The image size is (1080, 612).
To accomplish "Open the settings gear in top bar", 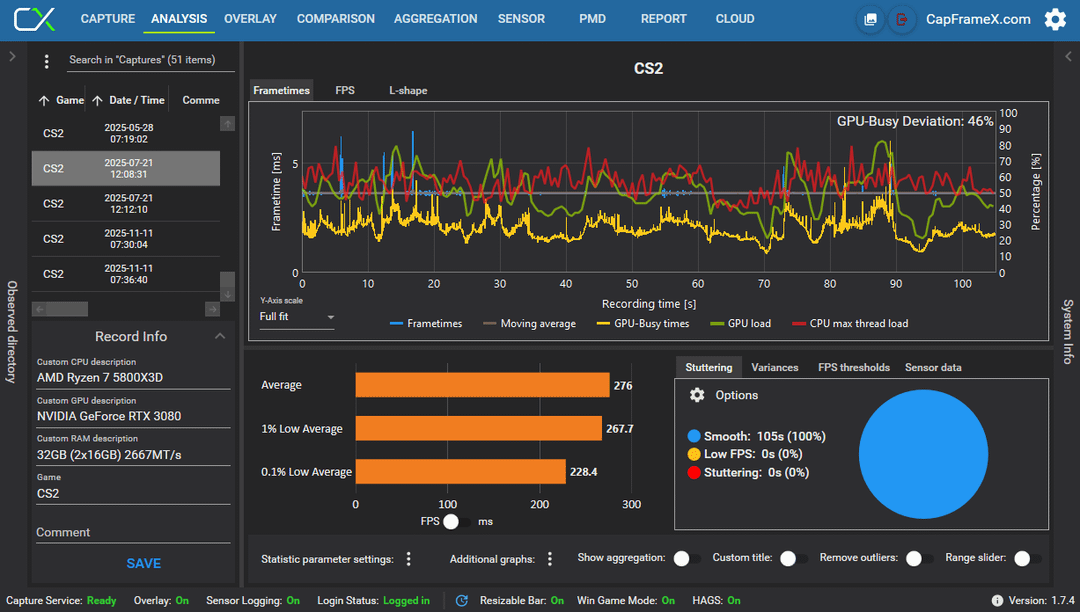I will click(x=1055, y=19).
